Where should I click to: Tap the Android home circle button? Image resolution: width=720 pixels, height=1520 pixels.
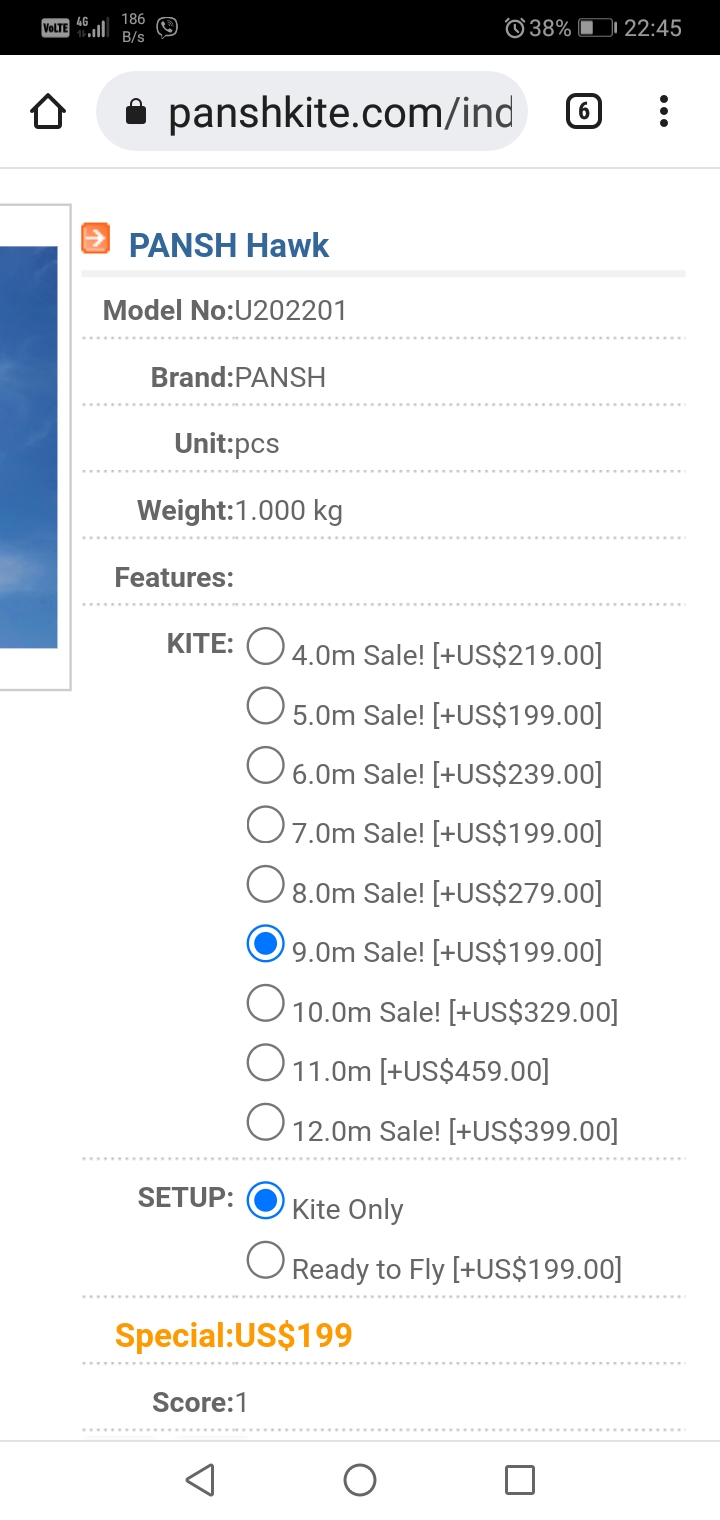click(x=360, y=1479)
